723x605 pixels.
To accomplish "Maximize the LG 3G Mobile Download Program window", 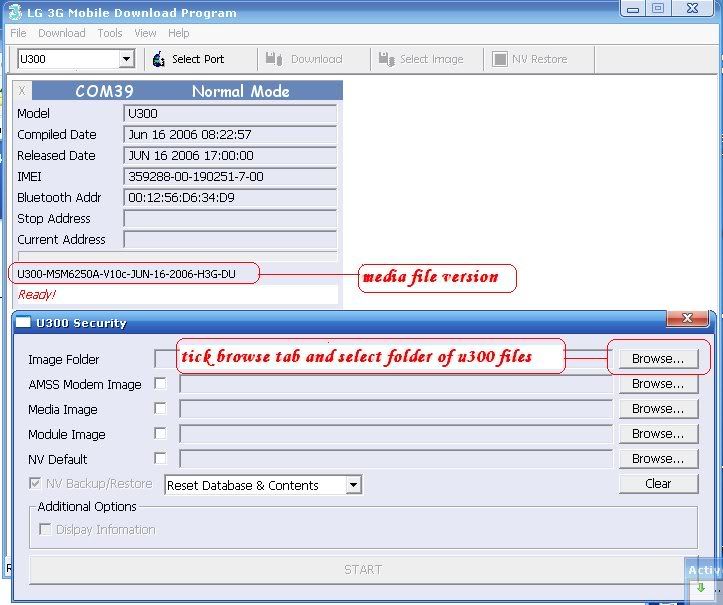I will (x=658, y=9).
